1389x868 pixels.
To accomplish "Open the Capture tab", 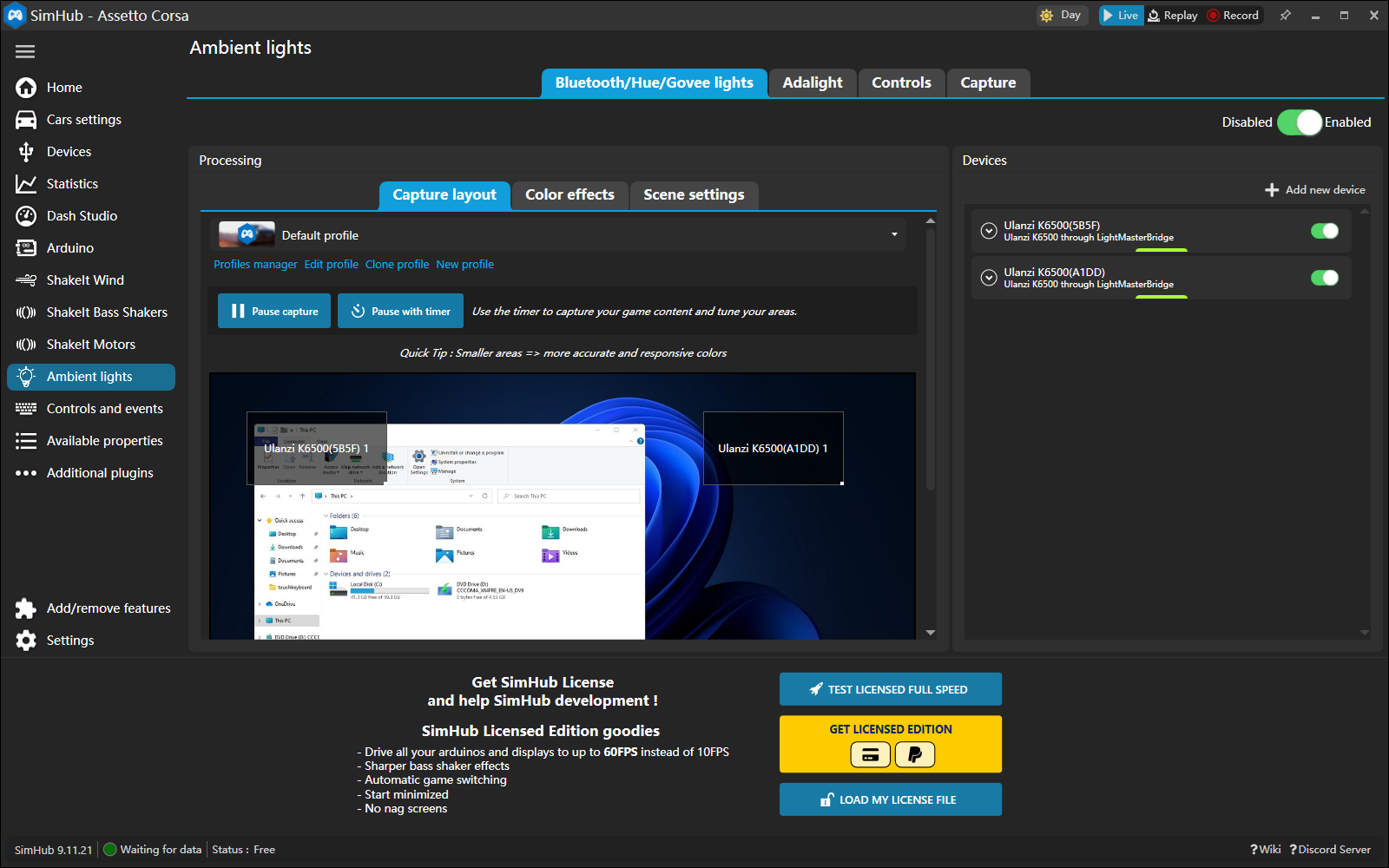I will tap(988, 83).
